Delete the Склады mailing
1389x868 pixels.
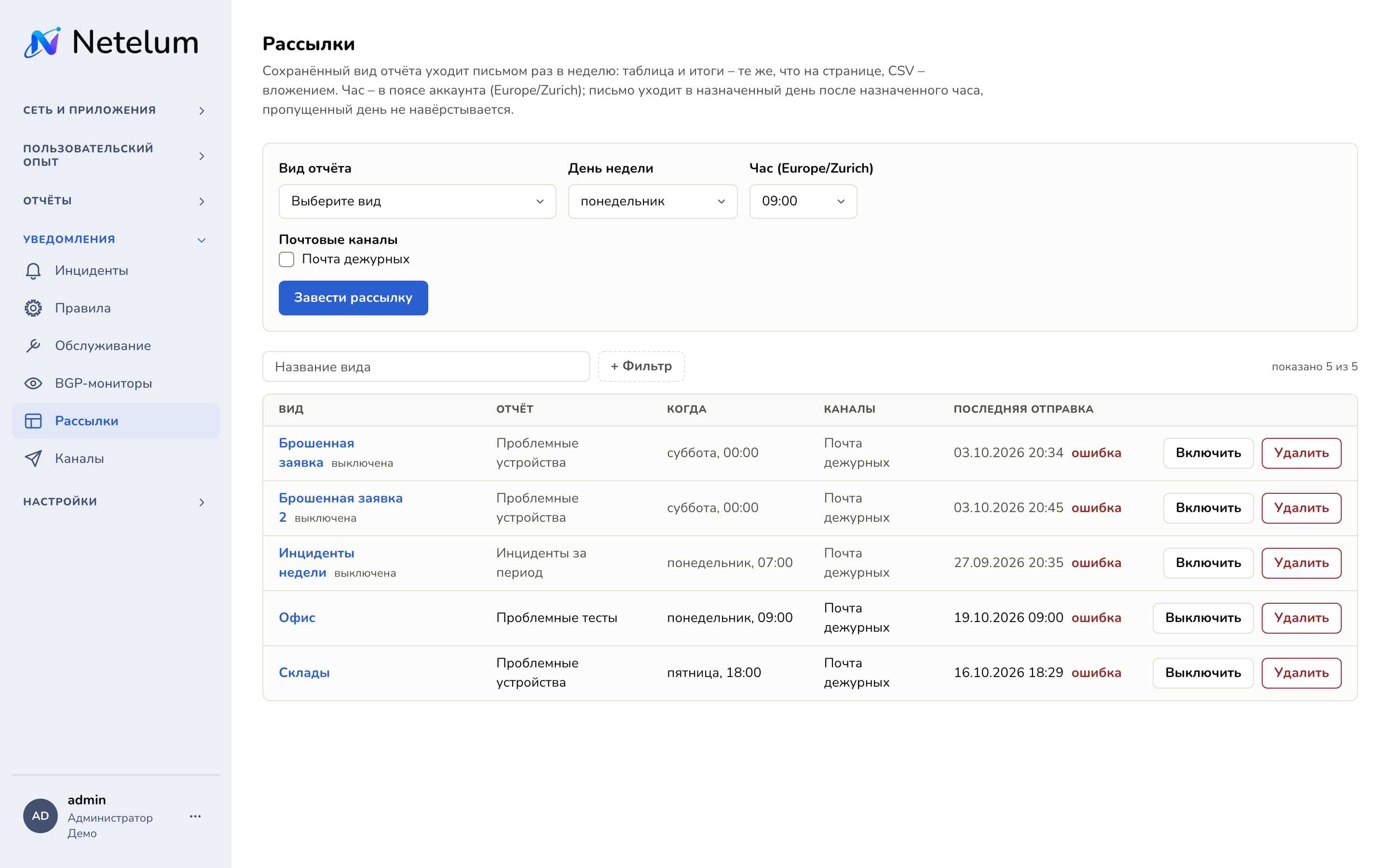[x=1301, y=673]
